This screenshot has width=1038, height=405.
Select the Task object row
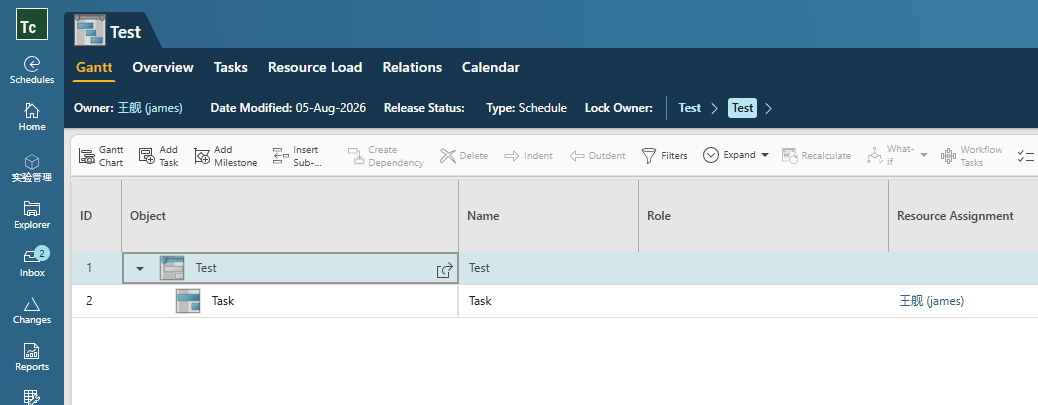222,301
